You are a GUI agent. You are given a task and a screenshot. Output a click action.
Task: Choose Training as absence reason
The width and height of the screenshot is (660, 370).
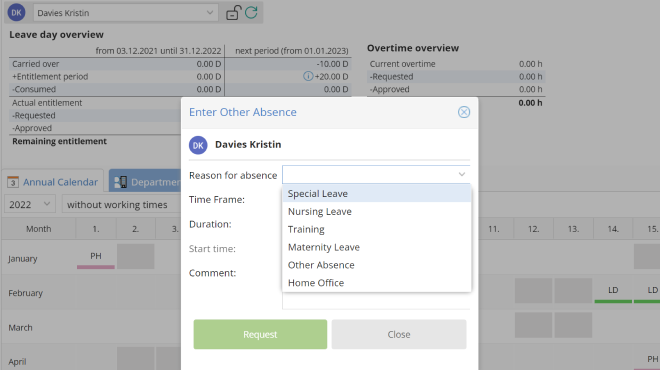[376, 229]
